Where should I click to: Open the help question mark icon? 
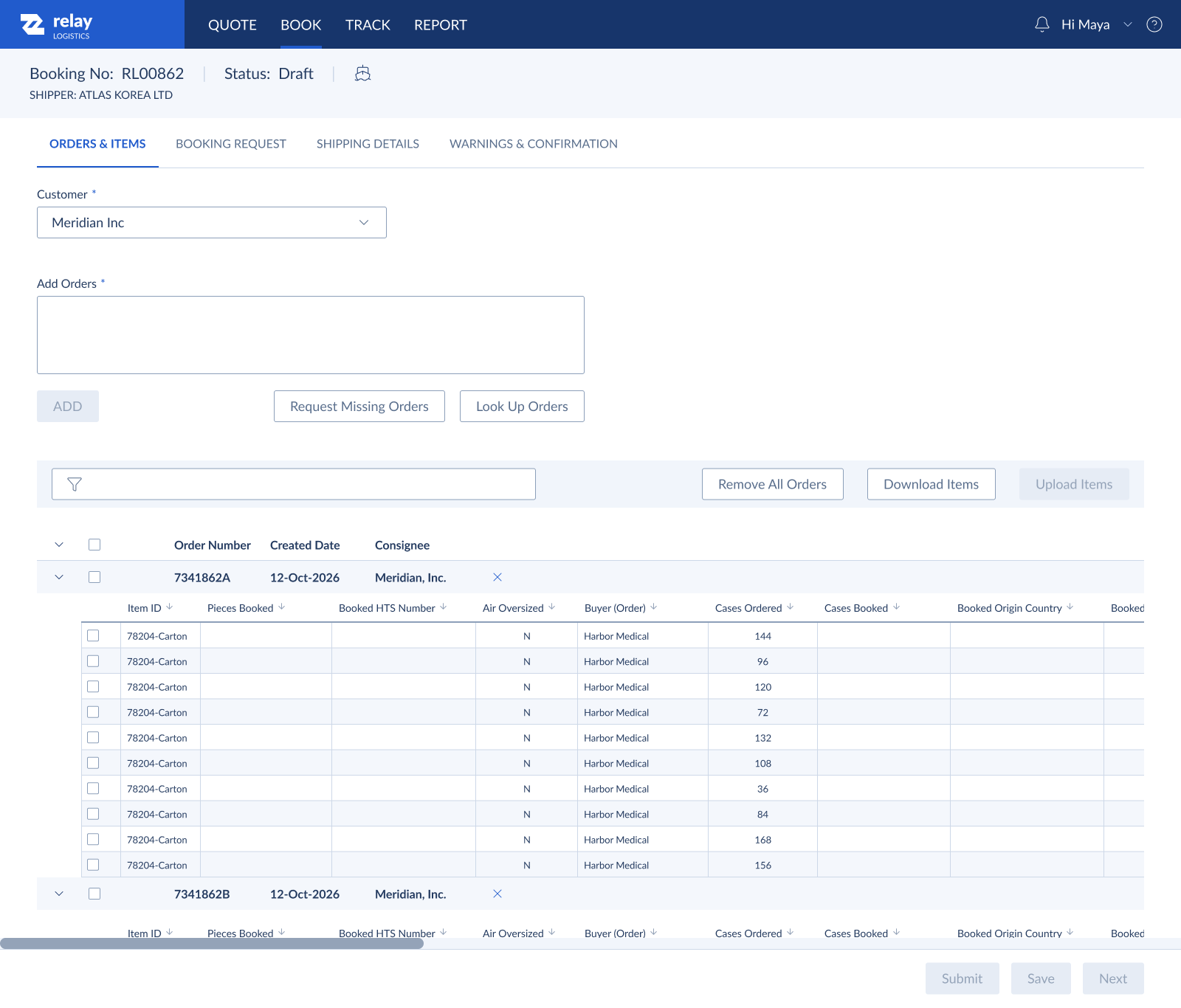click(1154, 24)
